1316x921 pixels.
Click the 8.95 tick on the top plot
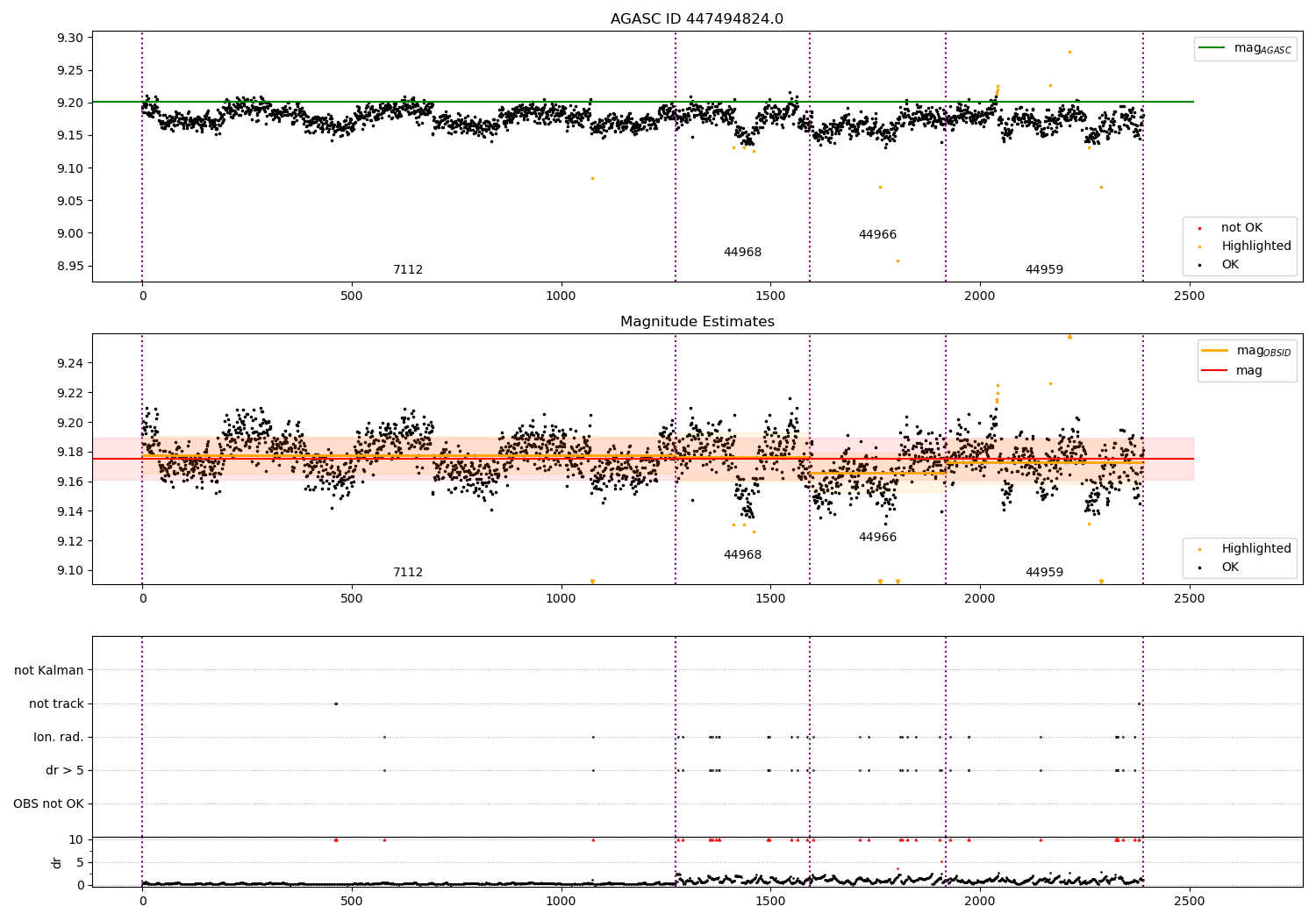pos(70,267)
